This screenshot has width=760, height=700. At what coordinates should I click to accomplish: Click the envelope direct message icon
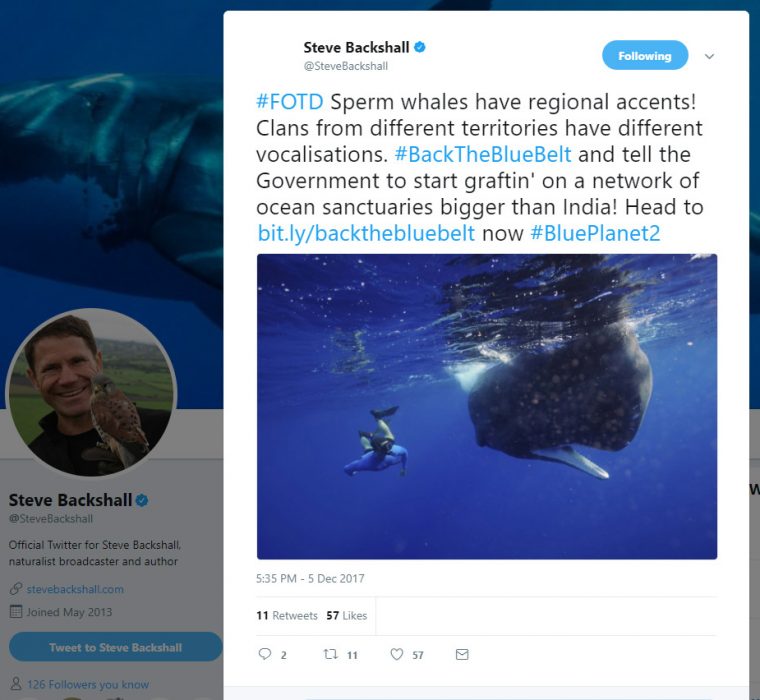462,655
